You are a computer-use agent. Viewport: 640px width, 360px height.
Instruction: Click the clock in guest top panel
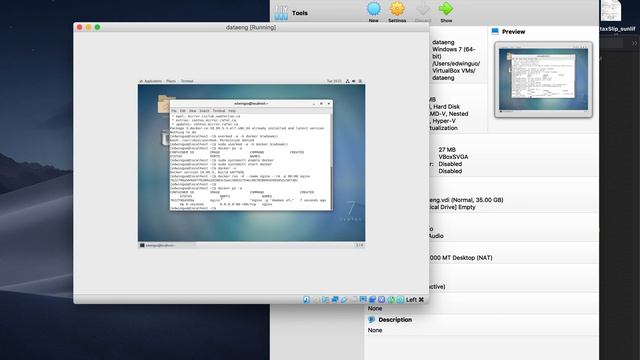point(334,81)
